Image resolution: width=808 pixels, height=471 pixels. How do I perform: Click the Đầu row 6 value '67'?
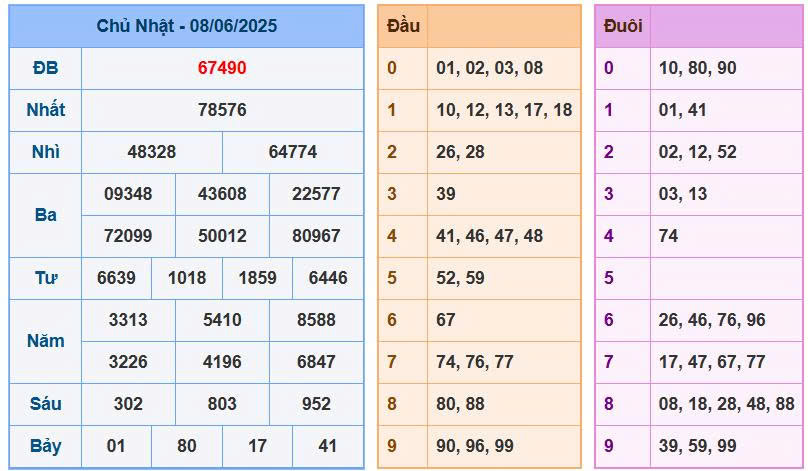coord(446,320)
